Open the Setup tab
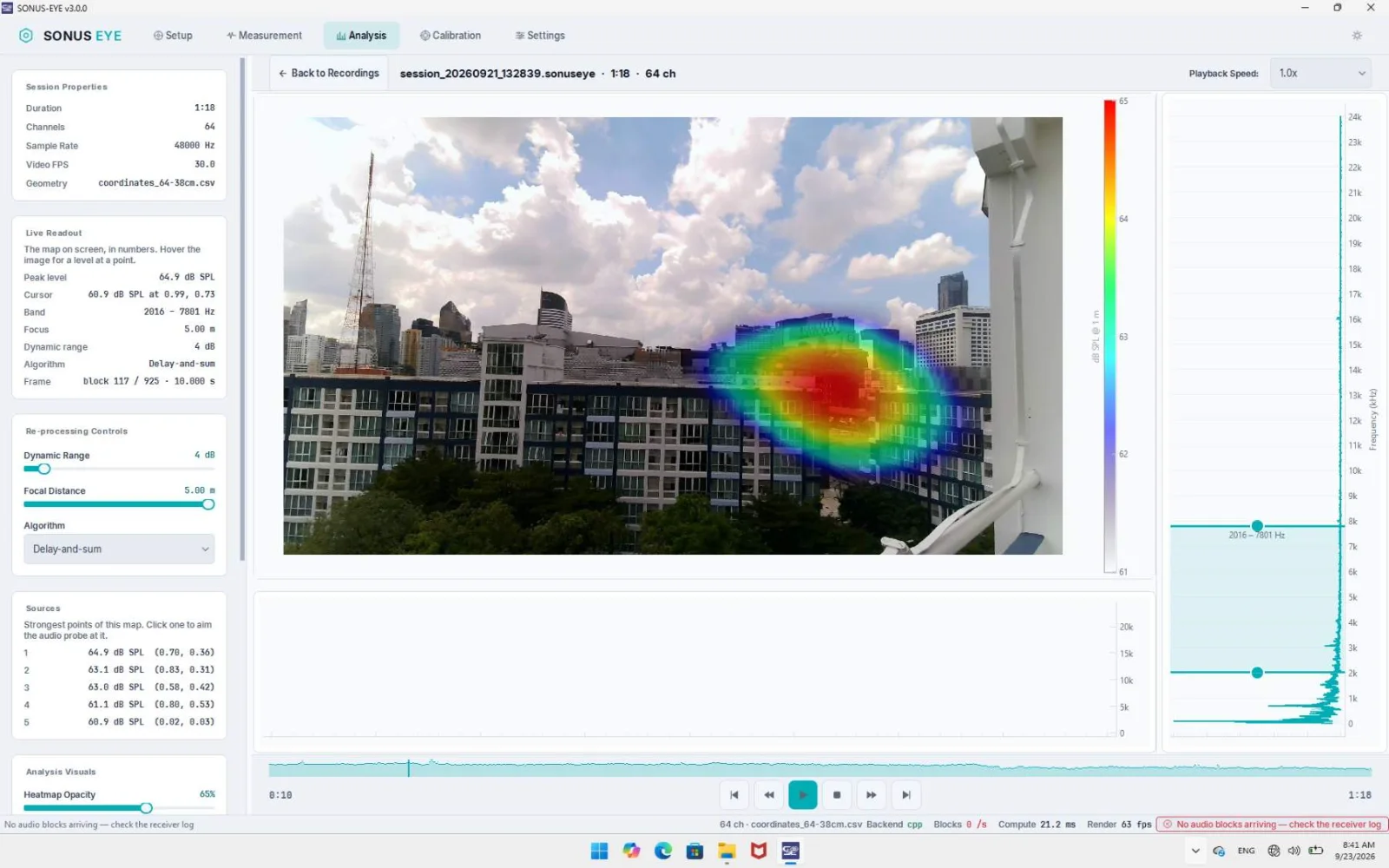 pos(173,36)
